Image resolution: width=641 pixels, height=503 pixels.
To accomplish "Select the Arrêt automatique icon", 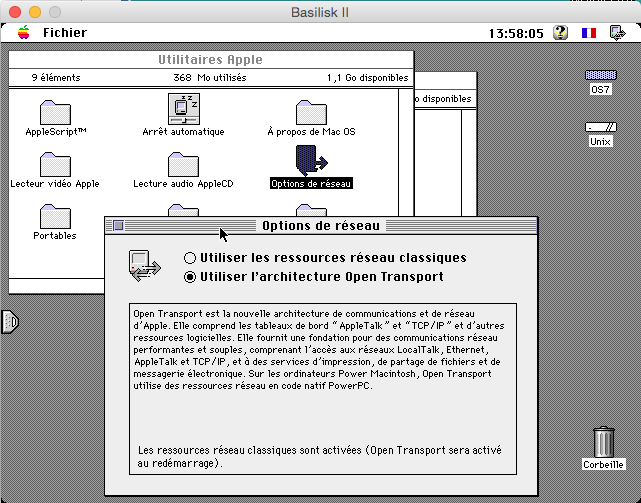I will pos(184,109).
